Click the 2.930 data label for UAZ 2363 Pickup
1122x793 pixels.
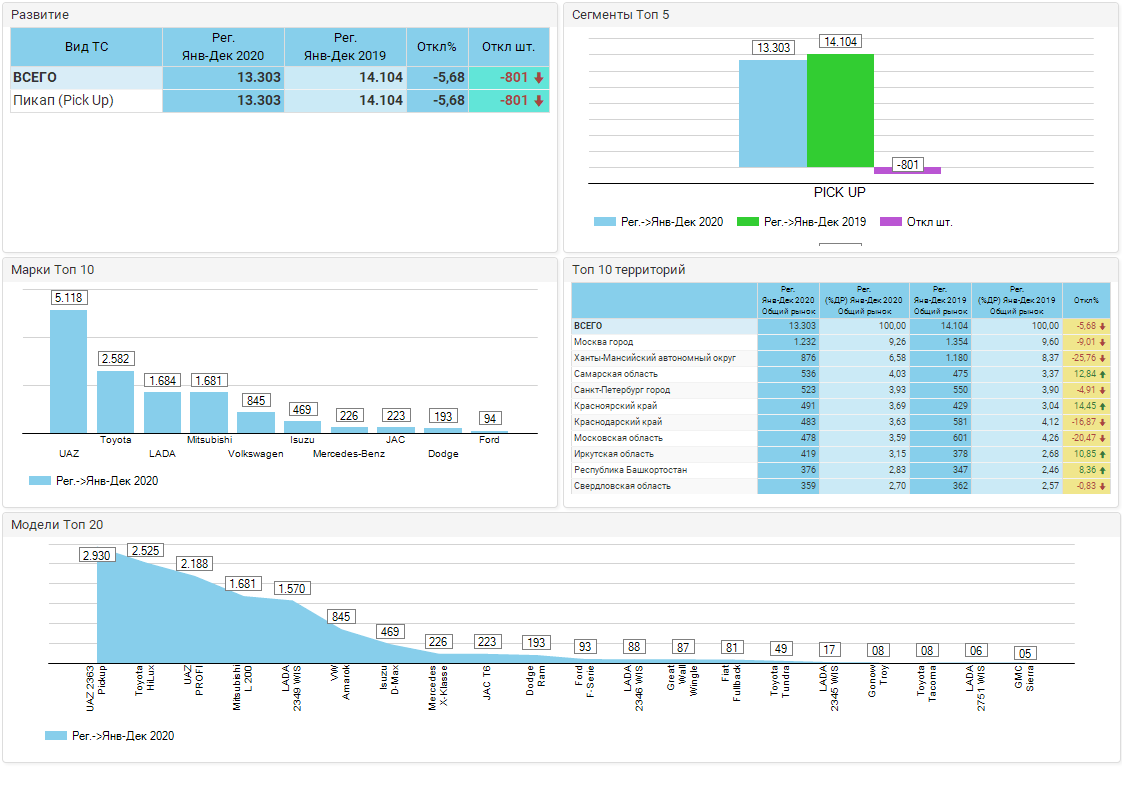click(97, 555)
